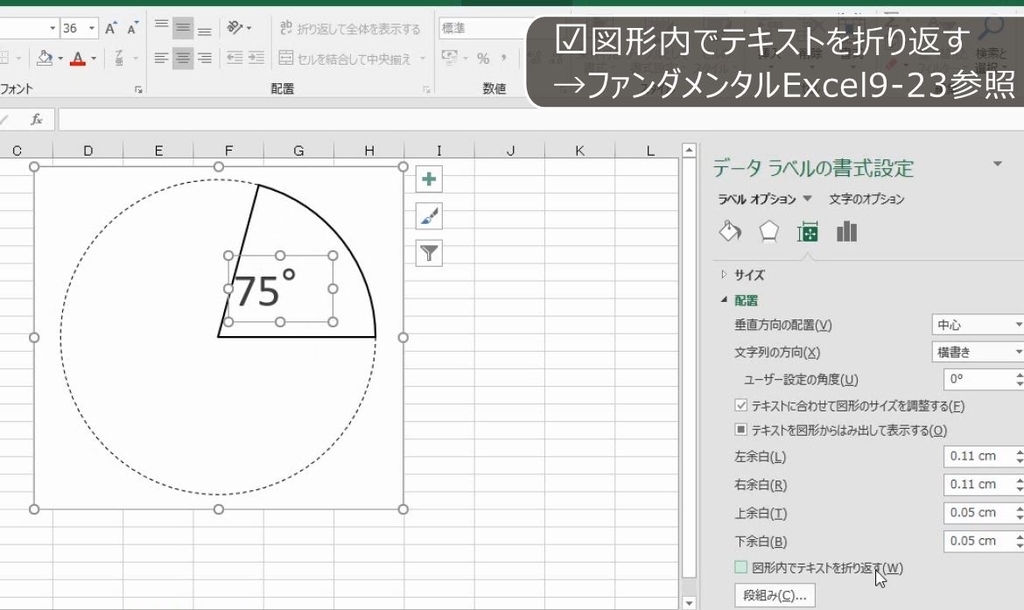The height and width of the screenshot is (610, 1024).
Task: Open the Chart Elements plus button
Action: tap(429, 179)
